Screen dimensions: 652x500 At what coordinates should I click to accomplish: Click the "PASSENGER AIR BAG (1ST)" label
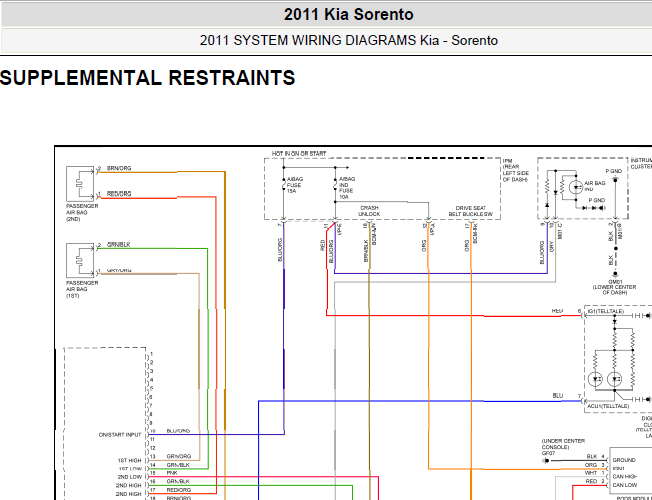click(82, 289)
